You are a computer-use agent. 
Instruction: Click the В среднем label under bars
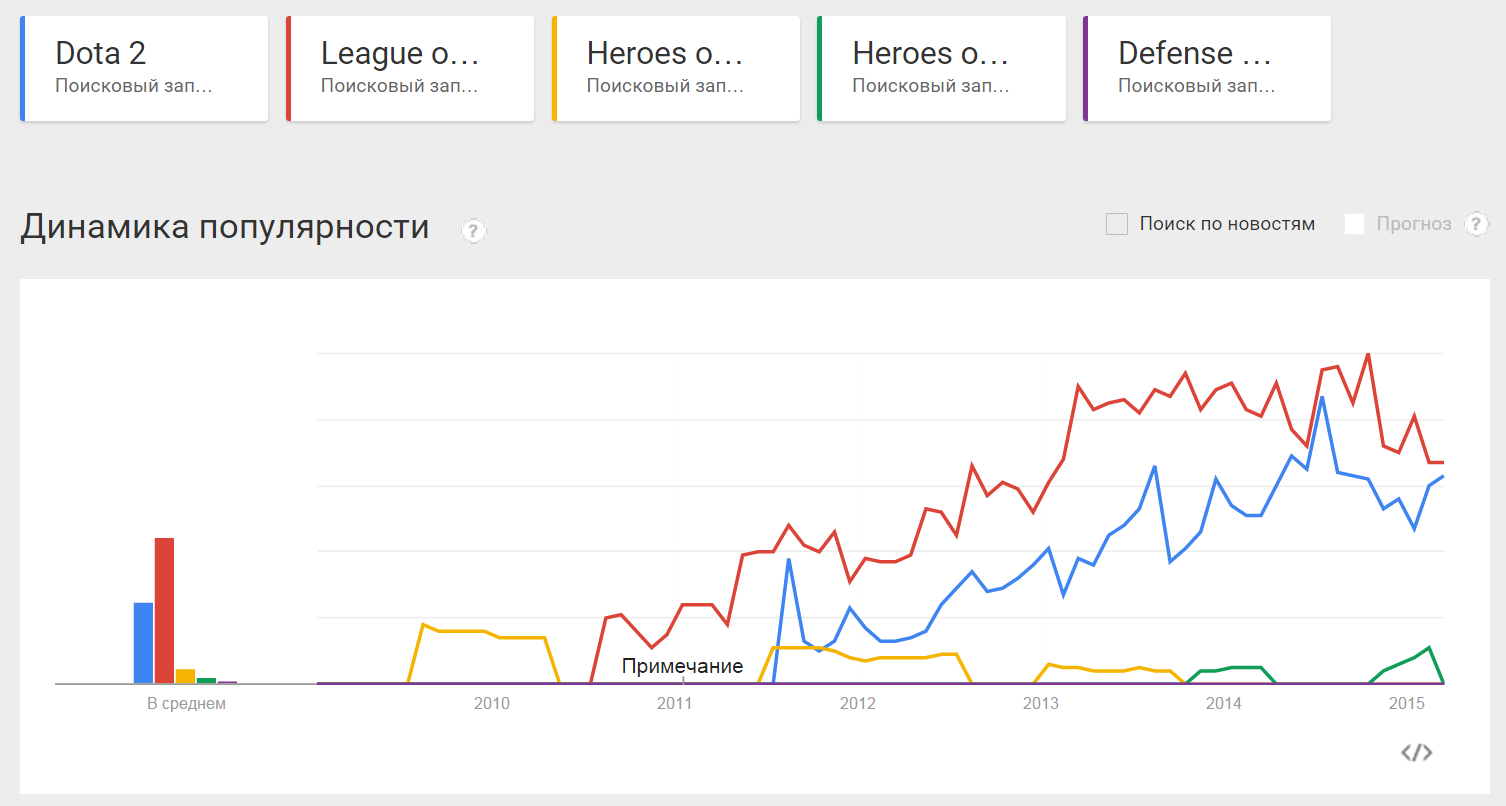(187, 704)
